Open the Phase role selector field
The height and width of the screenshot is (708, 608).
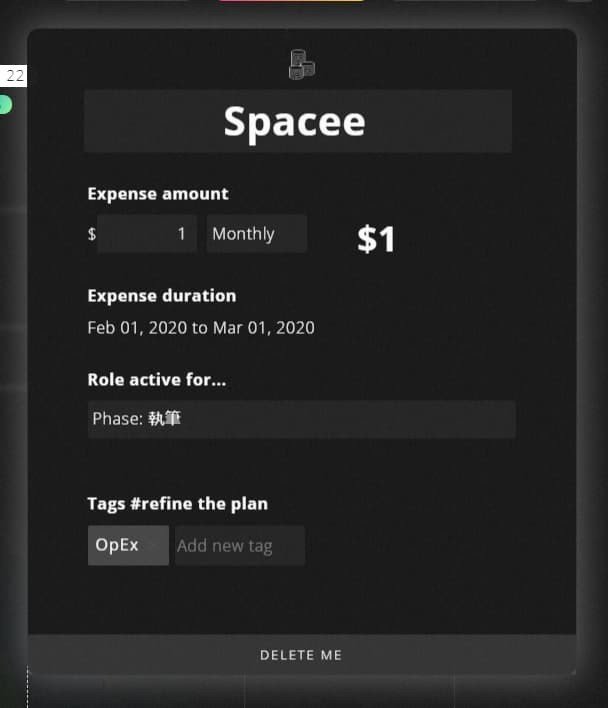[301, 419]
